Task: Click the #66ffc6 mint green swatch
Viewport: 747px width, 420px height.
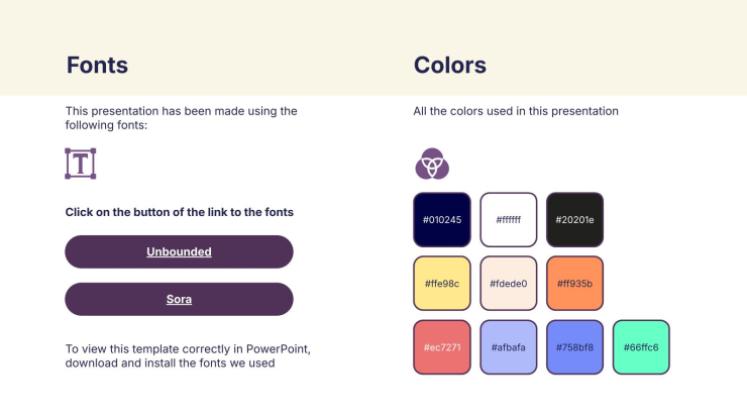Action: point(641,347)
